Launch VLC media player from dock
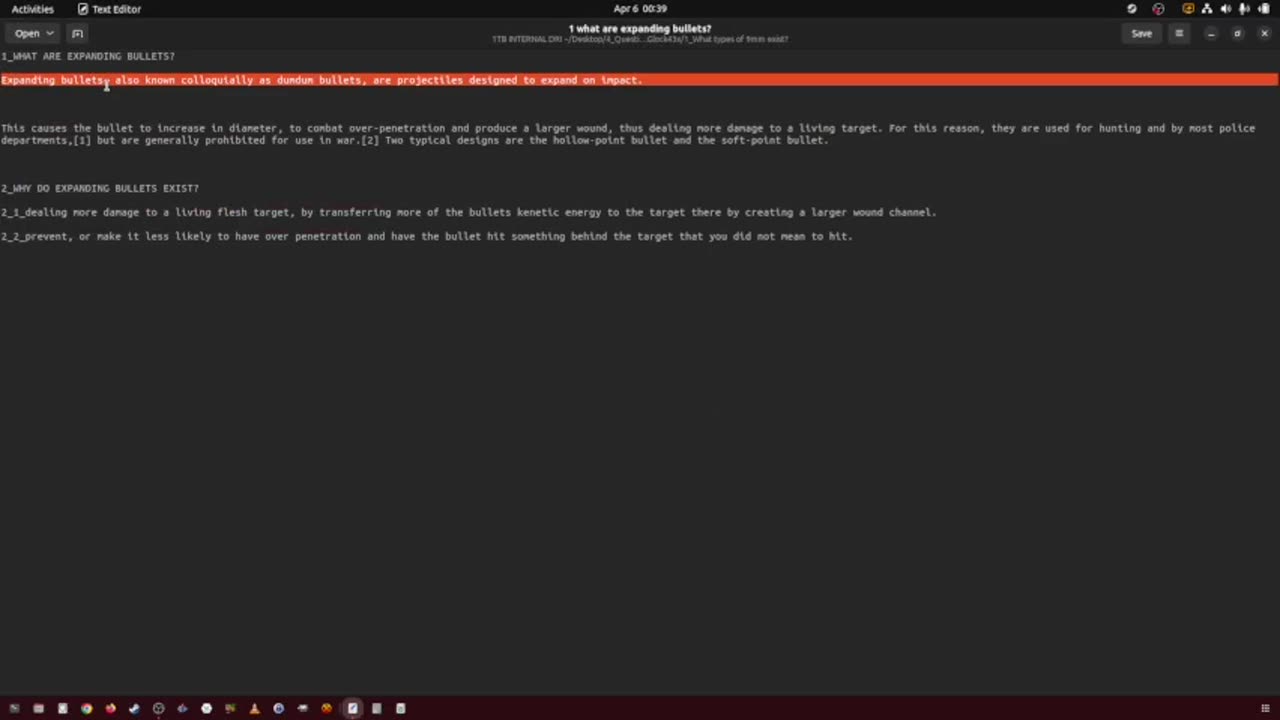1280x720 pixels. tap(254, 708)
